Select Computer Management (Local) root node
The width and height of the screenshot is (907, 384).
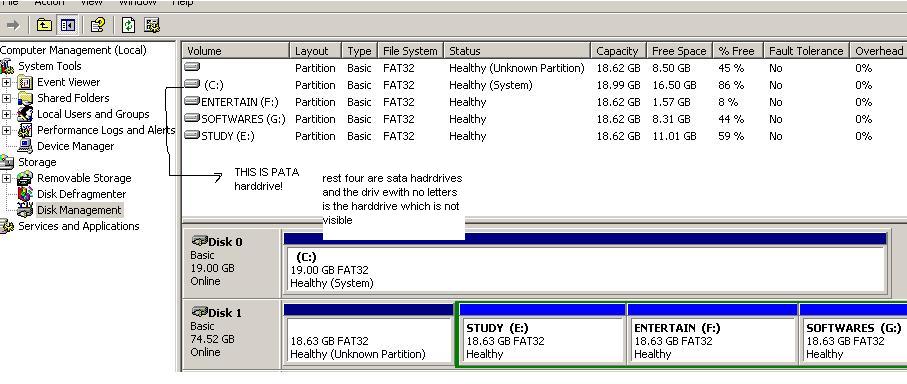coord(73,50)
